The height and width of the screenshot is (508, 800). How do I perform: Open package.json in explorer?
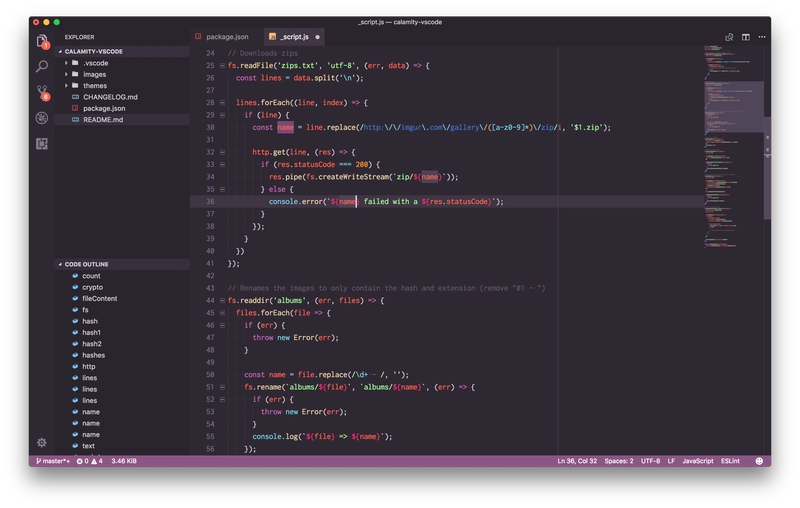122,108
